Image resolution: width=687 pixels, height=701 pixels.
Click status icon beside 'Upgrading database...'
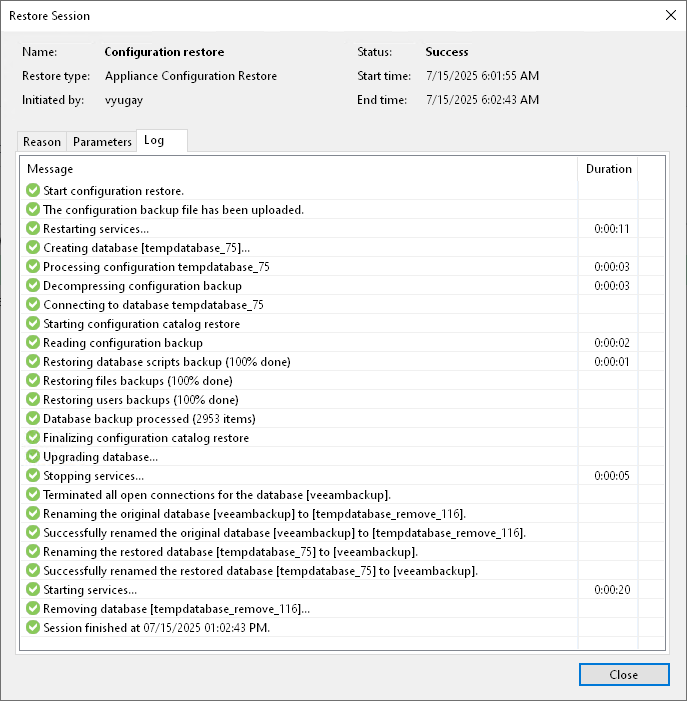[x=33, y=456]
